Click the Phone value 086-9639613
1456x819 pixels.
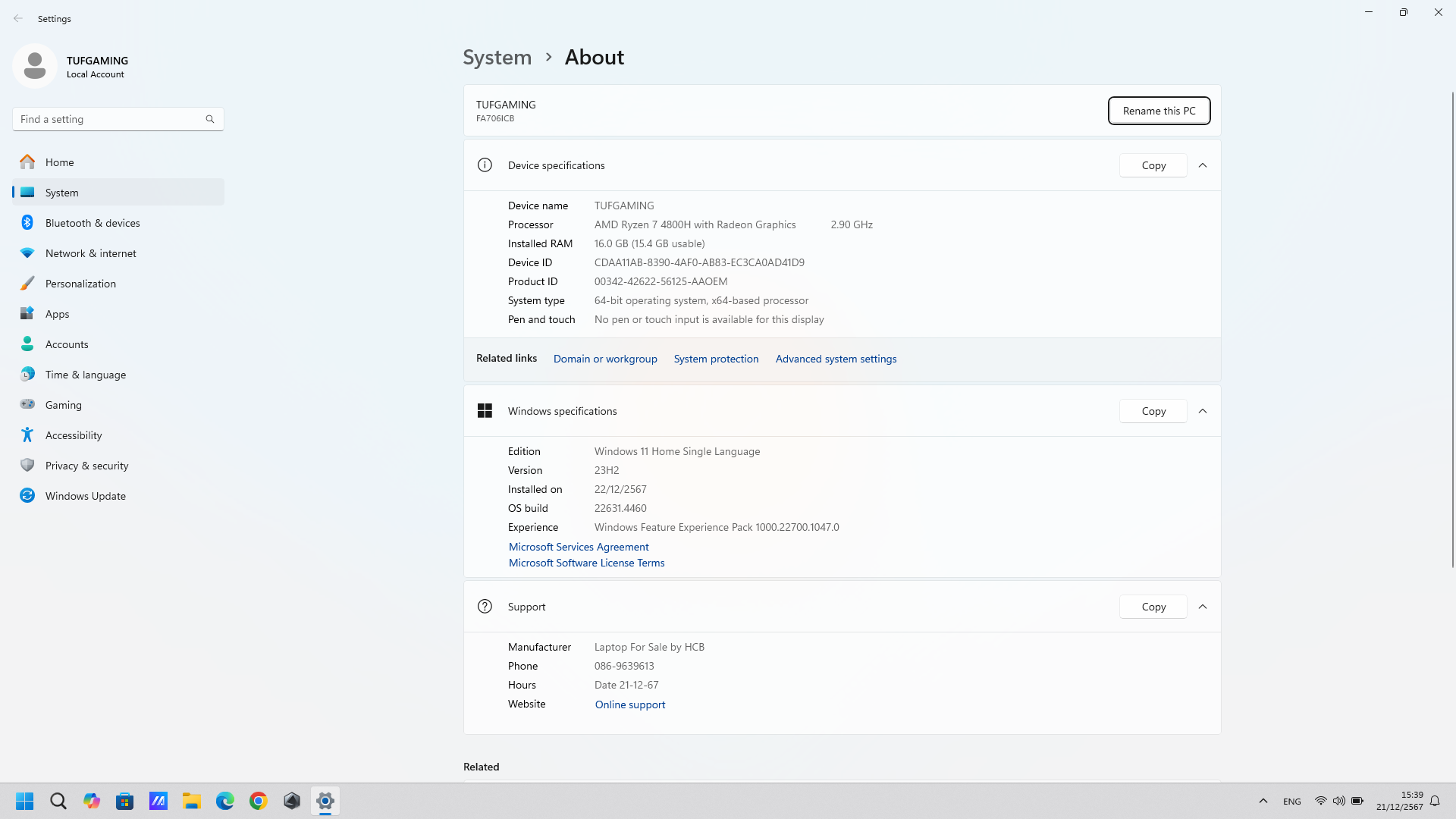click(x=624, y=666)
